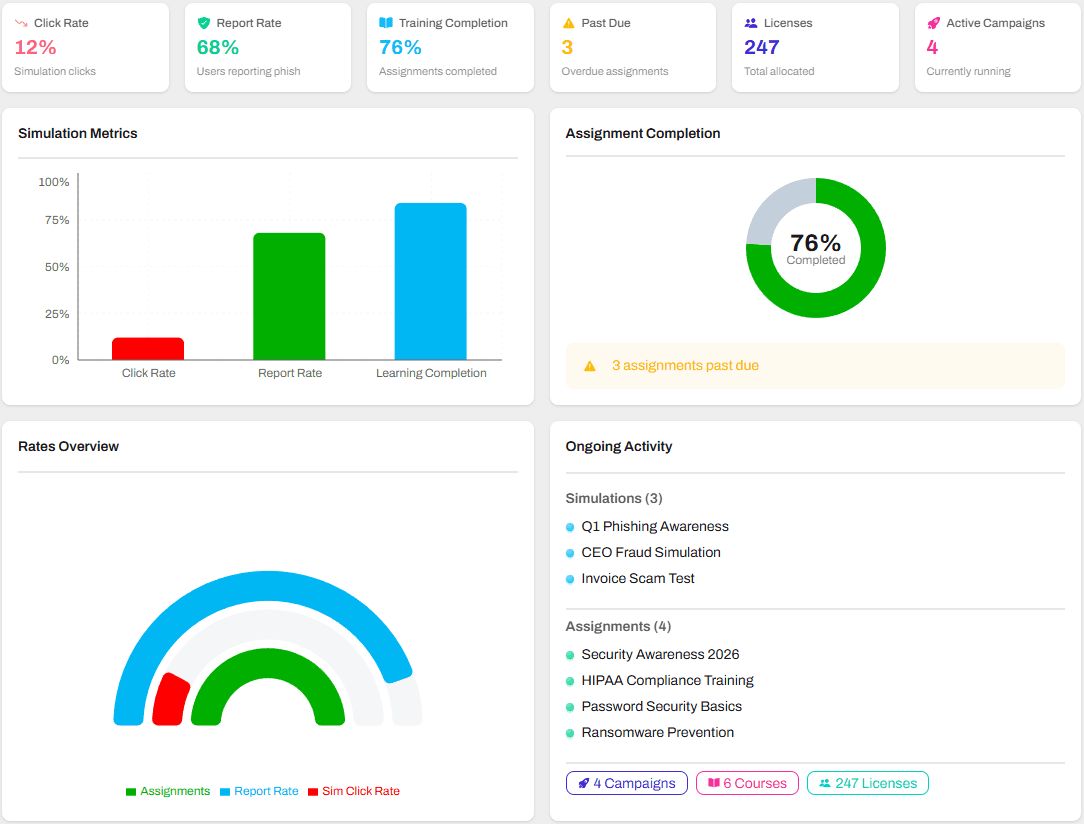Click the Click Rate trend arrow icon
The image size is (1084, 824).
(x=23, y=22)
